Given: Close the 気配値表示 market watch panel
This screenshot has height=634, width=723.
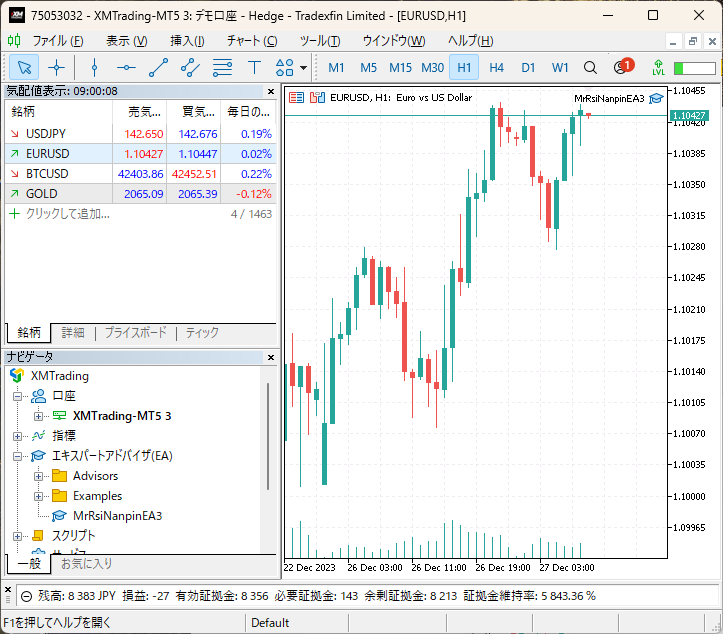Looking at the screenshot, I should tap(271, 91).
